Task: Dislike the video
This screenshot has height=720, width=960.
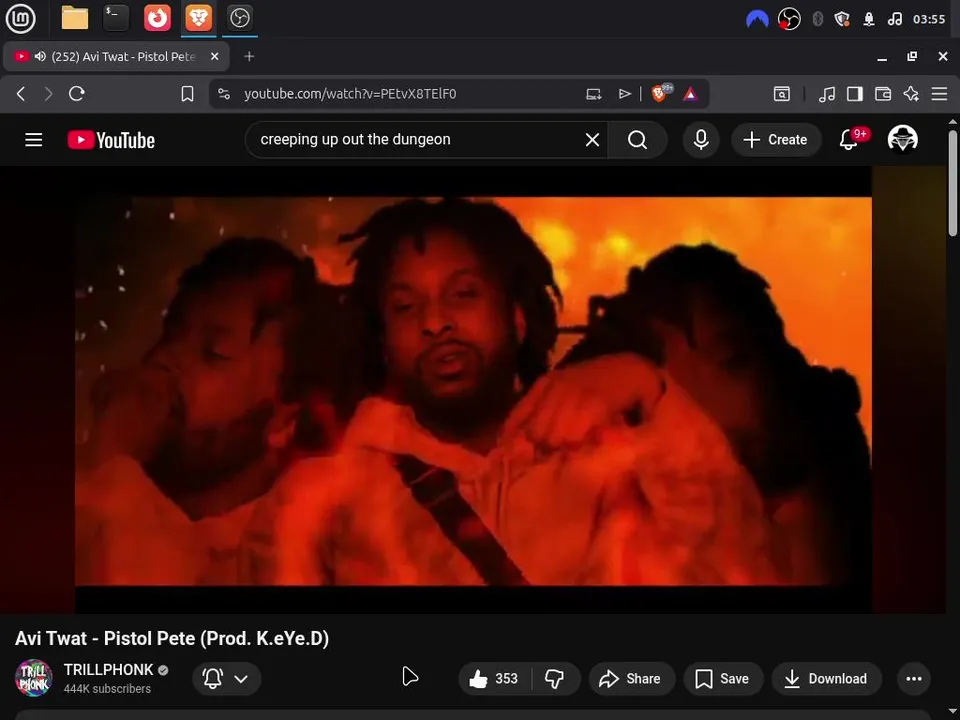Action: [555, 678]
